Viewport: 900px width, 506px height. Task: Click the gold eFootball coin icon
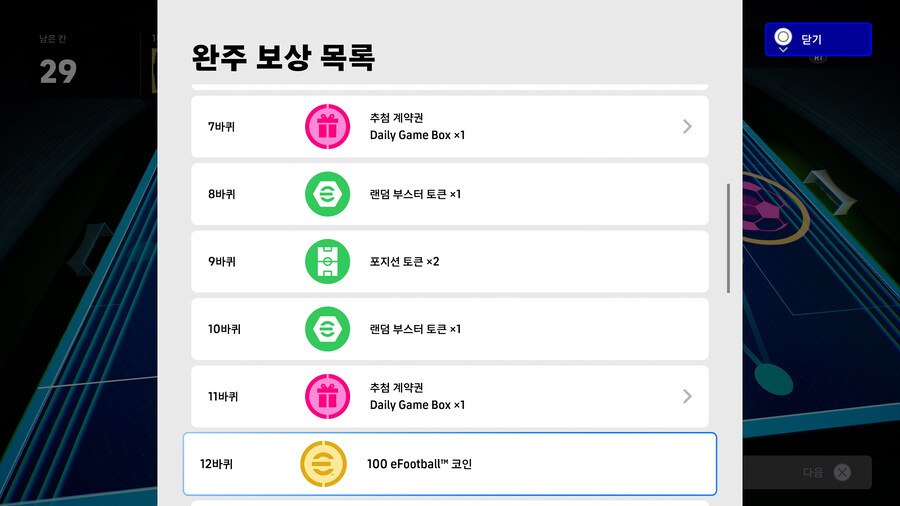[323, 464]
